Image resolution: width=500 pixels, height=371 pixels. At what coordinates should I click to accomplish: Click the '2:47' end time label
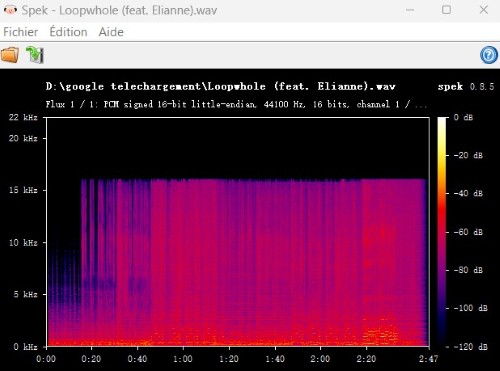point(429,359)
